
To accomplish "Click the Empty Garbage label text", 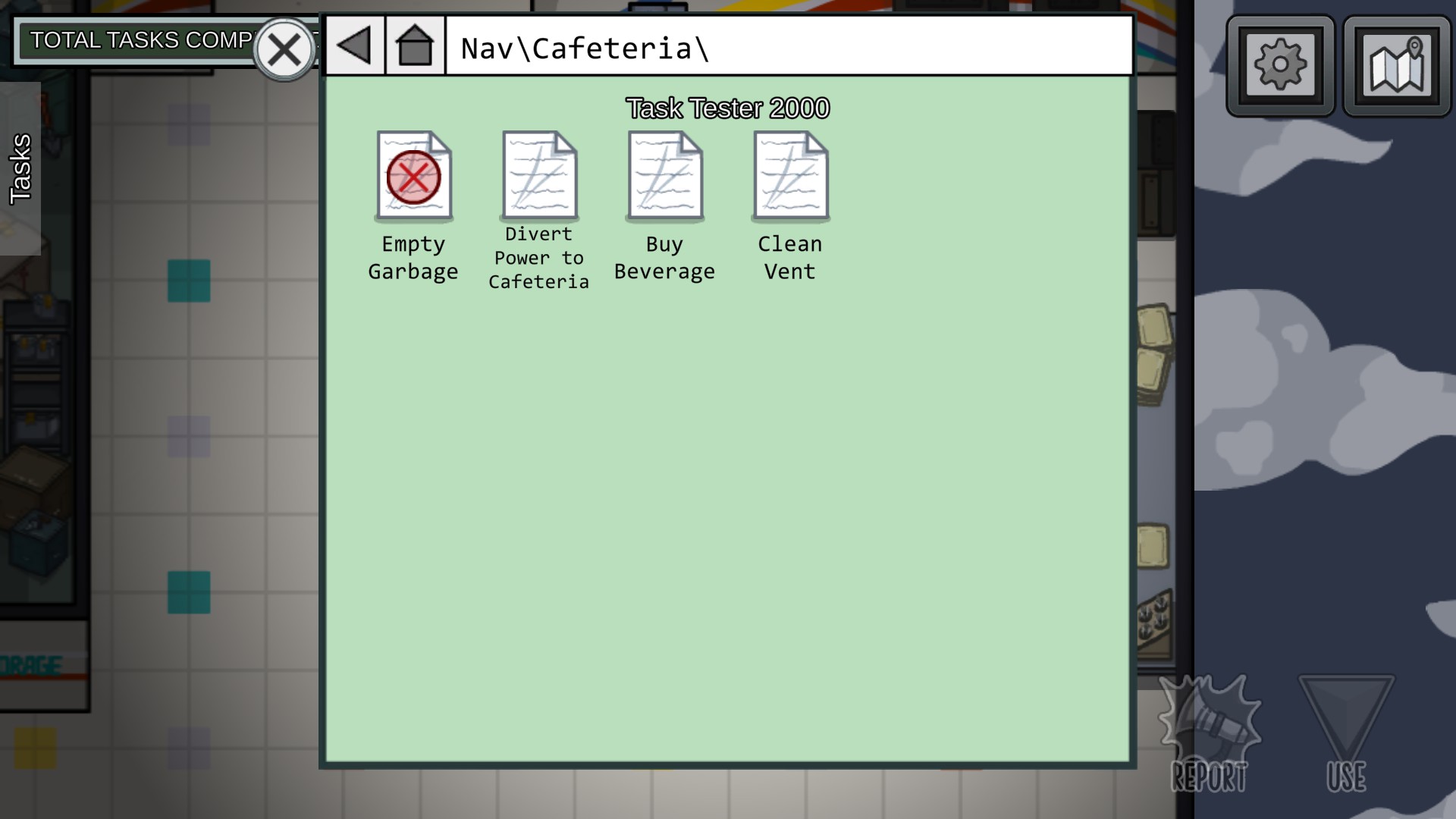I will [x=413, y=258].
